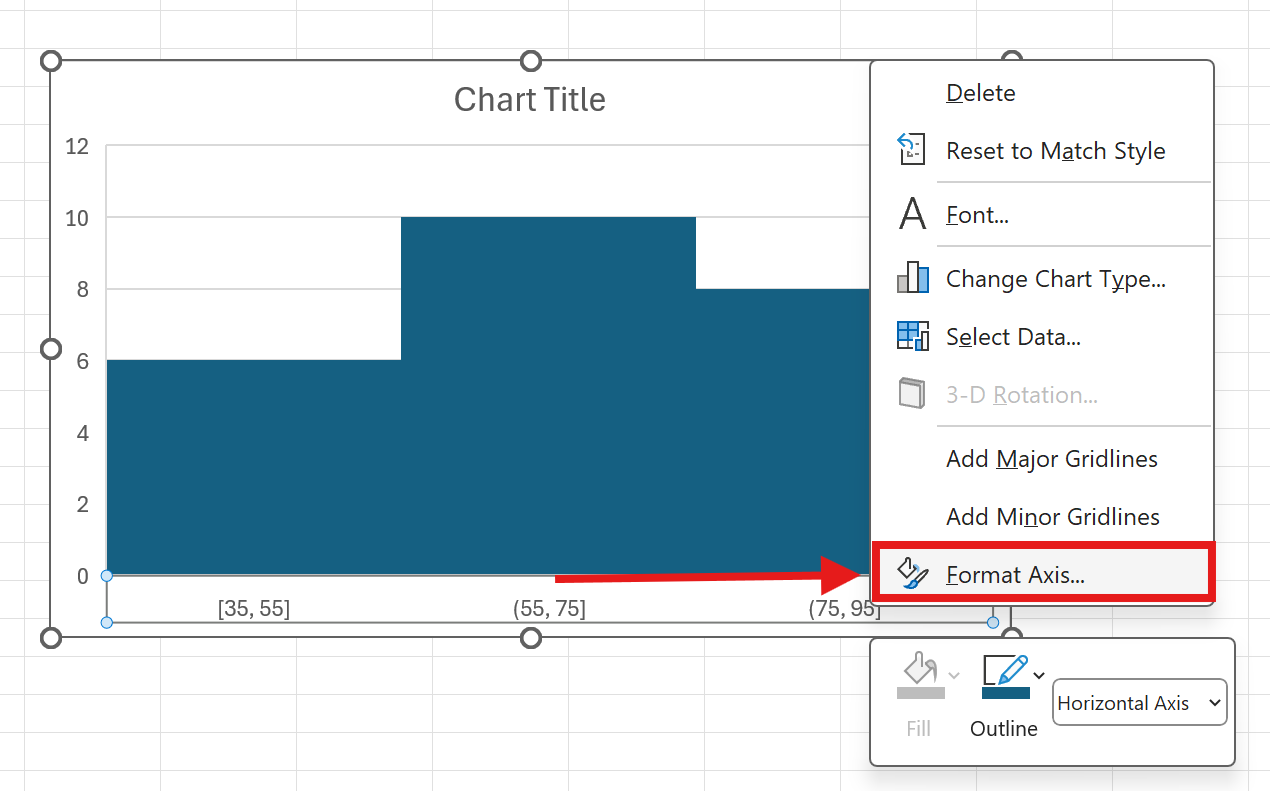Click the Font letter A icon

(x=912, y=214)
